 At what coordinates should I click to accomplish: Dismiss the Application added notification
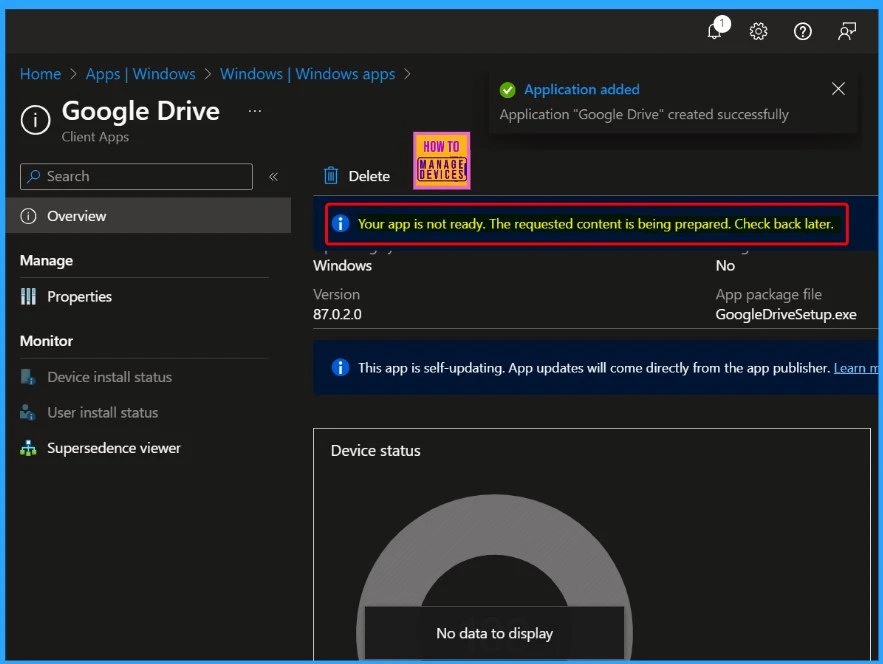[x=838, y=88]
